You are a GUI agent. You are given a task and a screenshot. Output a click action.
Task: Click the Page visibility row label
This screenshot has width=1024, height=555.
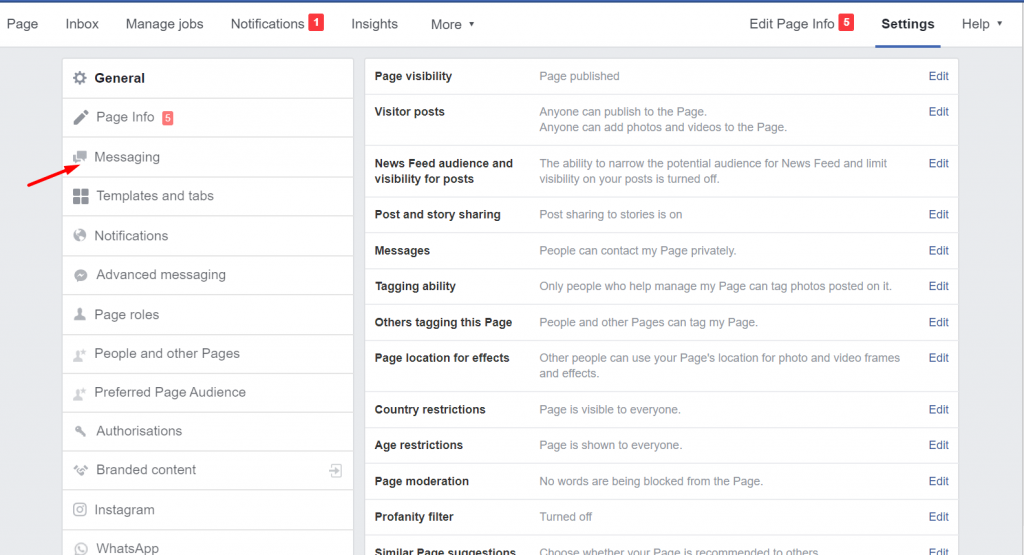pyautogui.click(x=413, y=76)
